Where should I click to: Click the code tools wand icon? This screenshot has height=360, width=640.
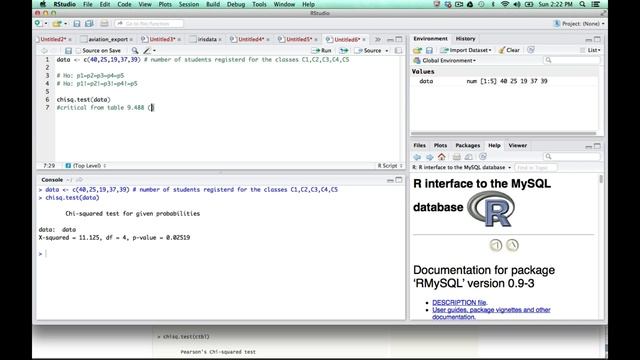coord(147,51)
